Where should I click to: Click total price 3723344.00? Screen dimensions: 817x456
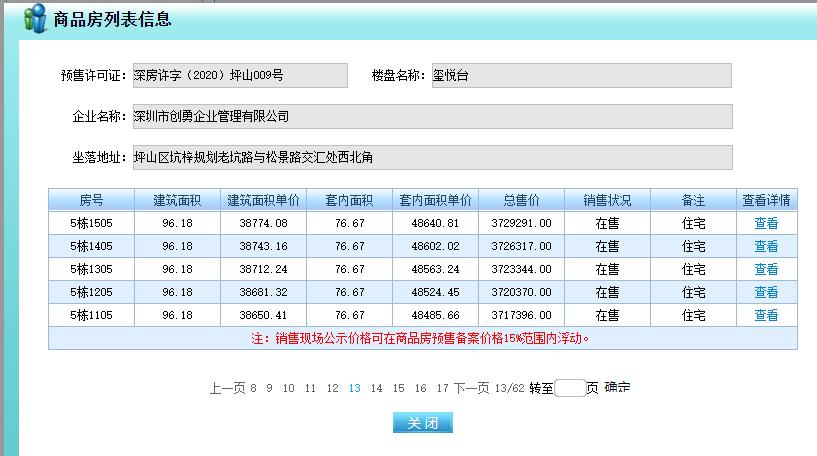pyautogui.click(x=521, y=269)
